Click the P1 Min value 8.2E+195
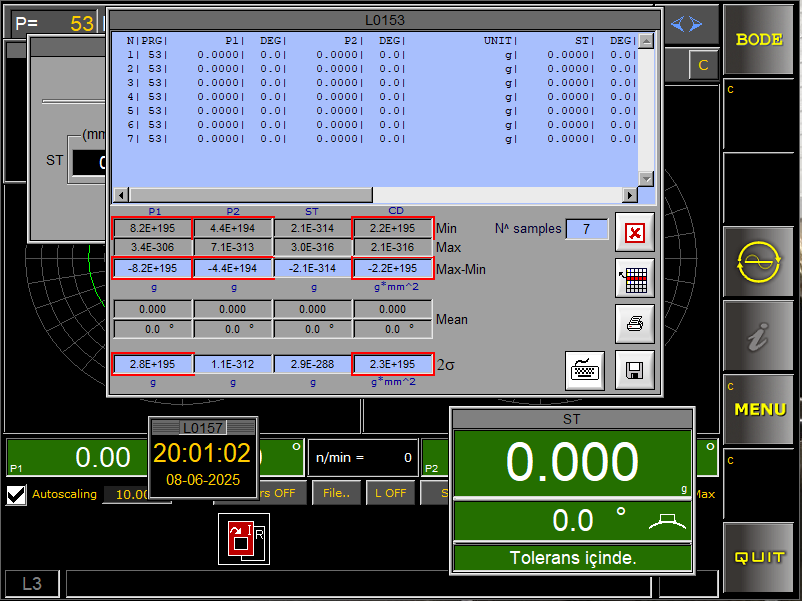Image resolution: width=802 pixels, height=601 pixels. (152, 228)
